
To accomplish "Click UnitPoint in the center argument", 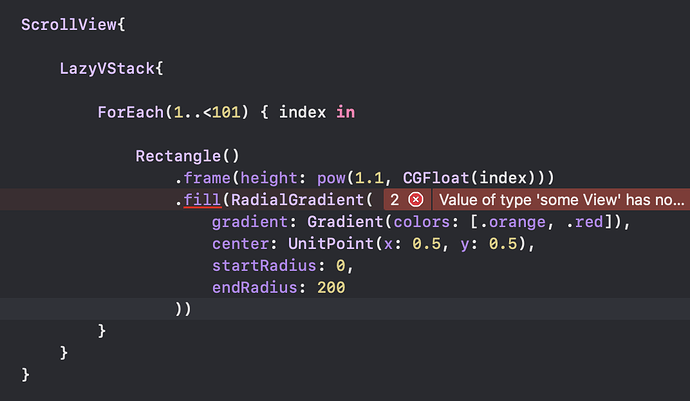I will (x=331, y=244).
